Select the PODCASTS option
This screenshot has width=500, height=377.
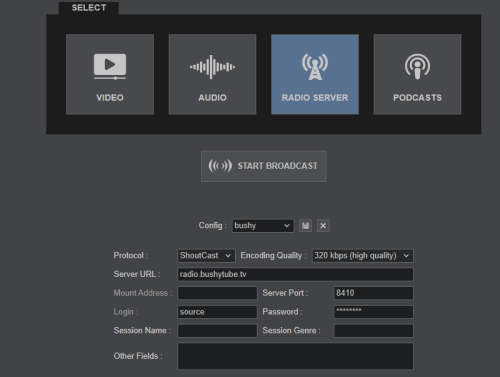click(417, 74)
